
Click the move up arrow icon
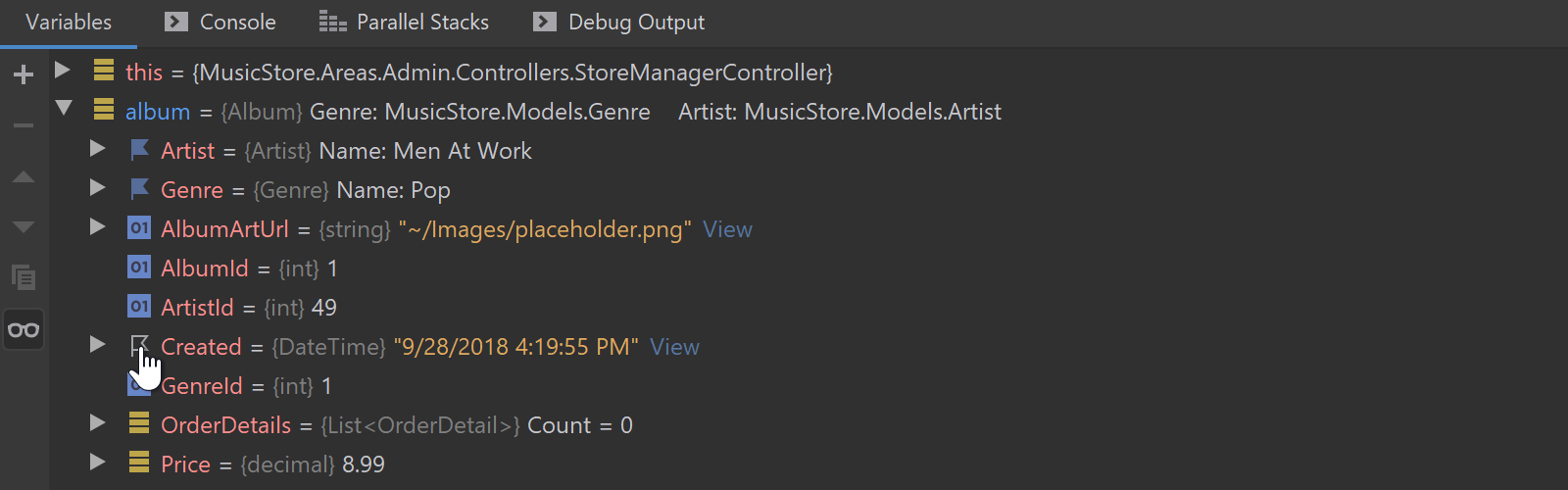(x=24, y=177)
